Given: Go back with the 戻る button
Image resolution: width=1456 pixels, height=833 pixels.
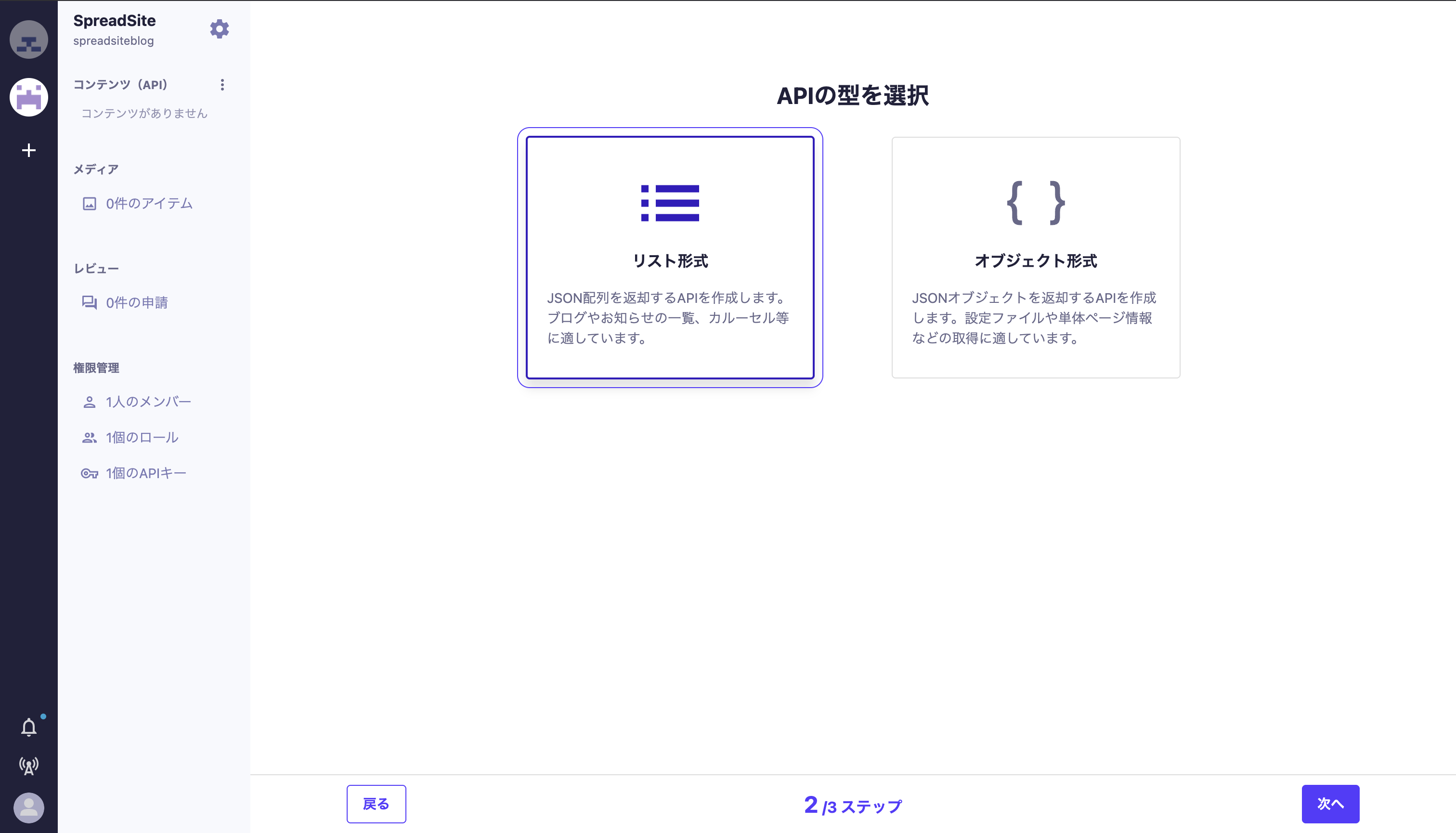Looking at the screenshot, I should (377, 804).
